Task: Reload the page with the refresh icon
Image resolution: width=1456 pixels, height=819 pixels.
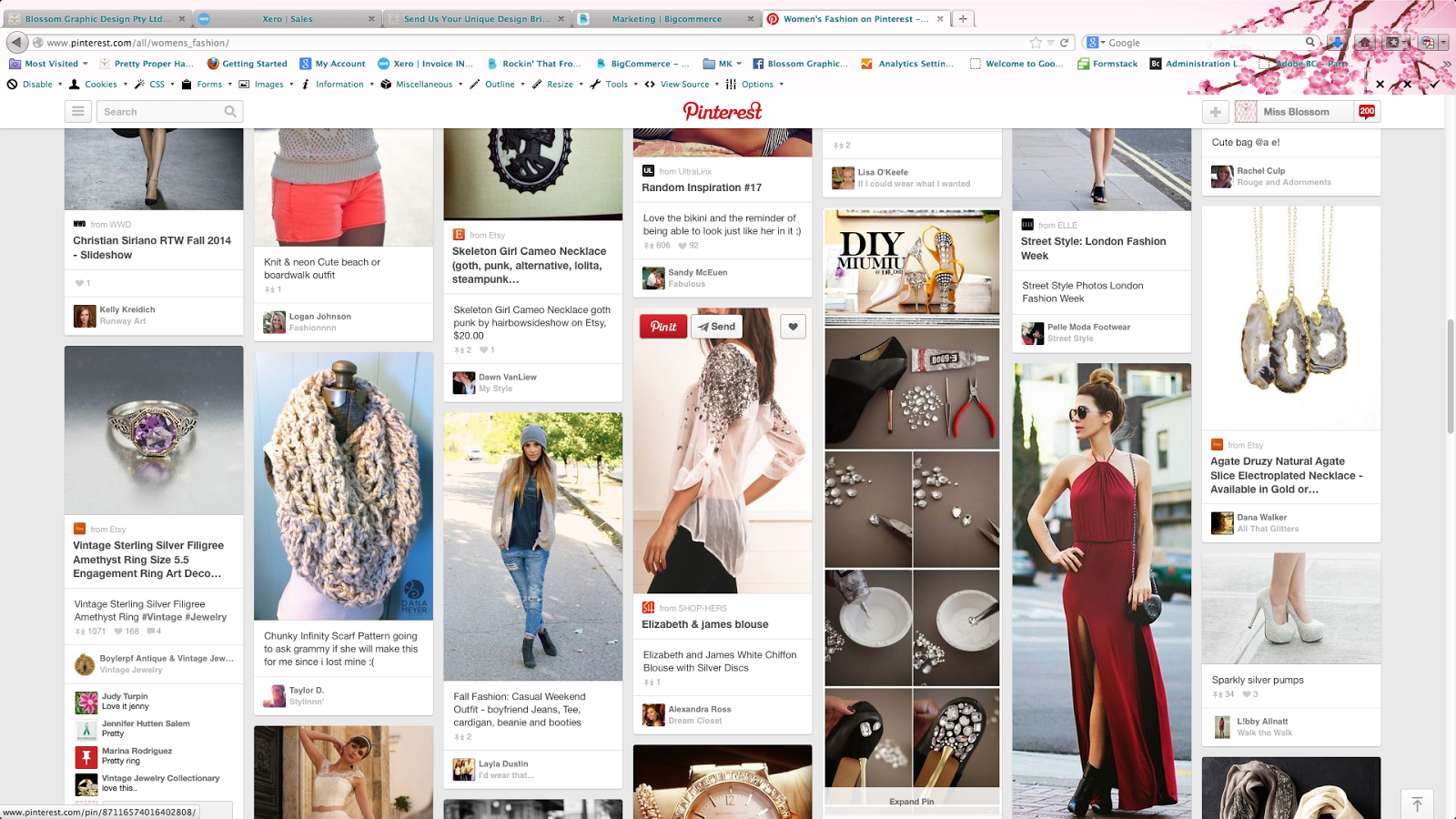Action: (x=1064, y=43)
